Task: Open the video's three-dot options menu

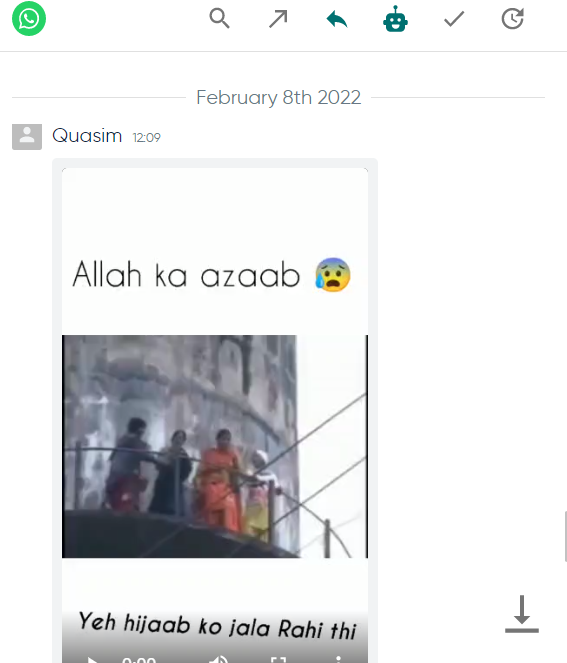Action: pos(338,660)
